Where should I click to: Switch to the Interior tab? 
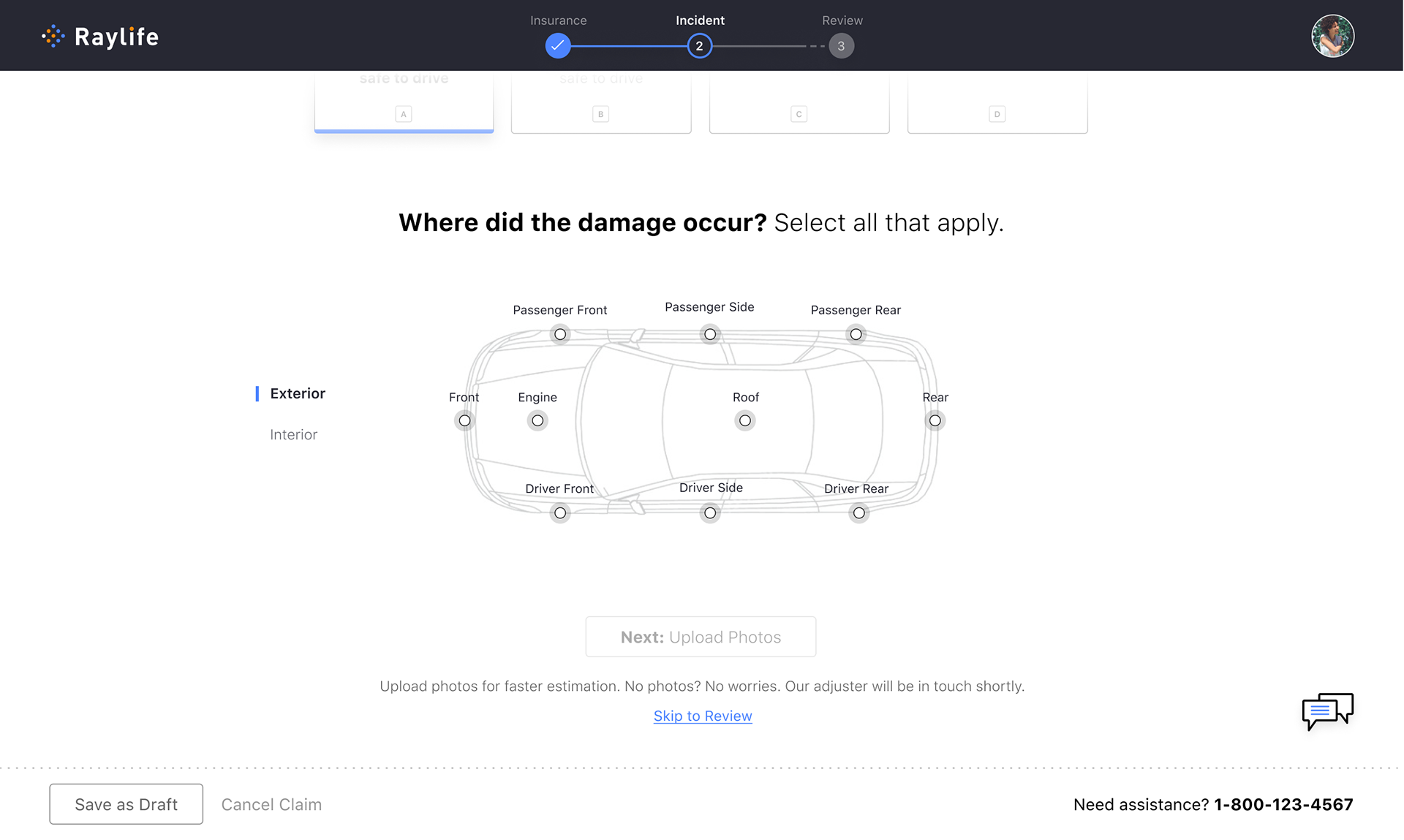click(293, 435)
